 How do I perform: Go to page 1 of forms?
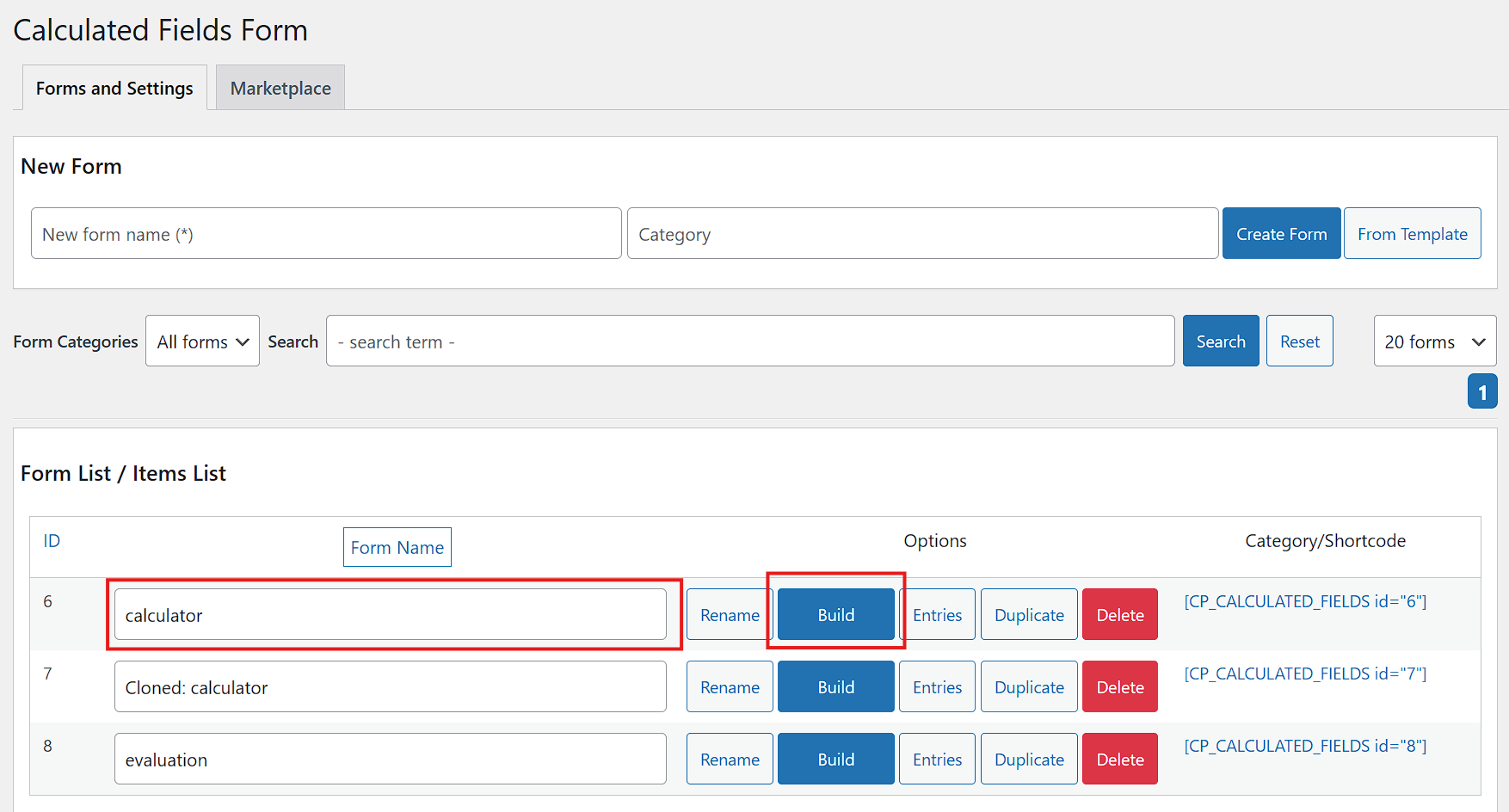pos(1481,392)
